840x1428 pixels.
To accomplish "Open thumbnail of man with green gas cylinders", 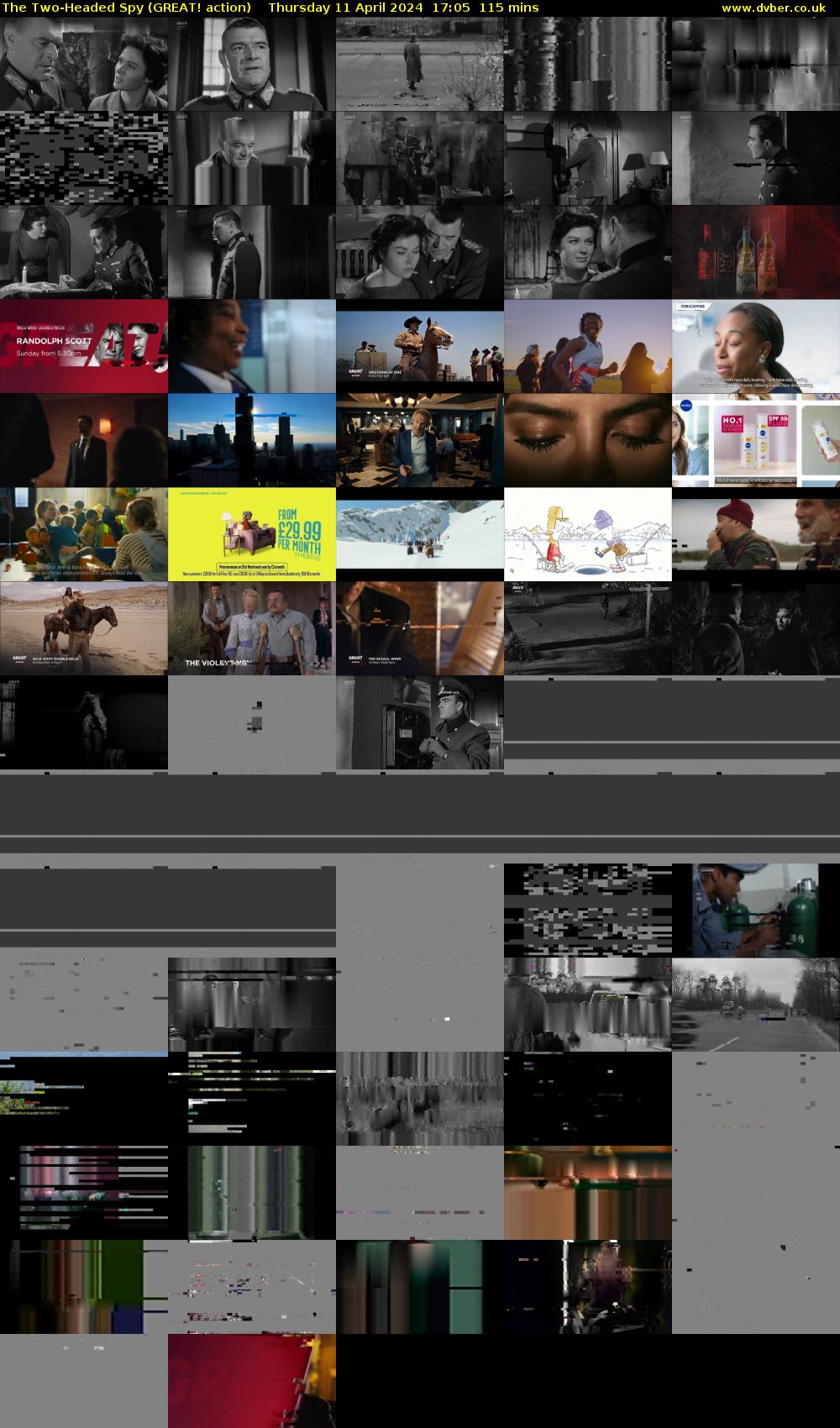I will pyautogui.click(x=756, y=911).
